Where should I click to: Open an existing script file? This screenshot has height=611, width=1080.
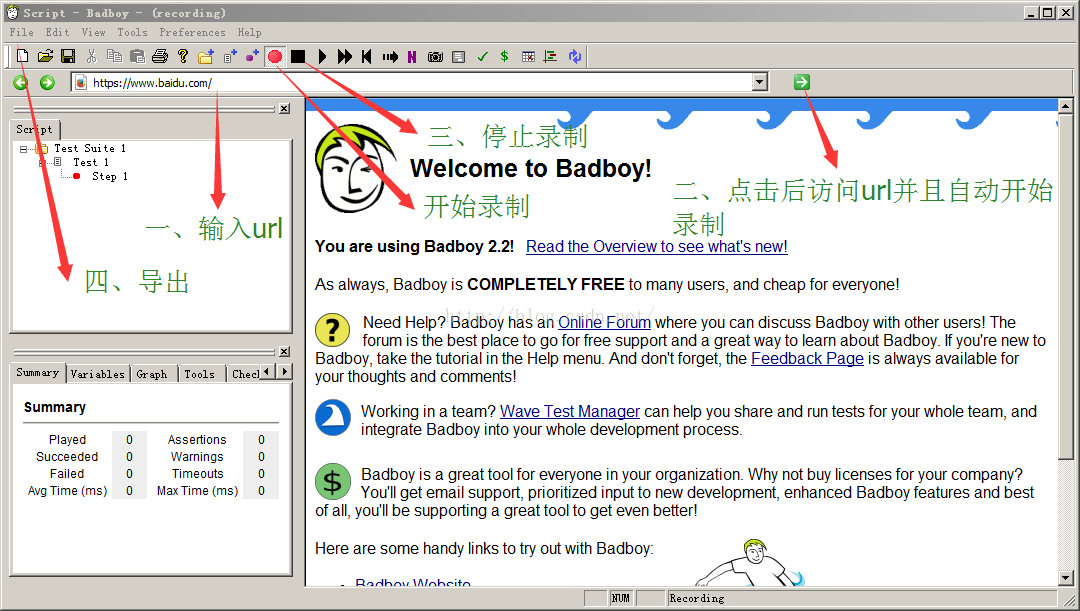click(x=45, y=56)
